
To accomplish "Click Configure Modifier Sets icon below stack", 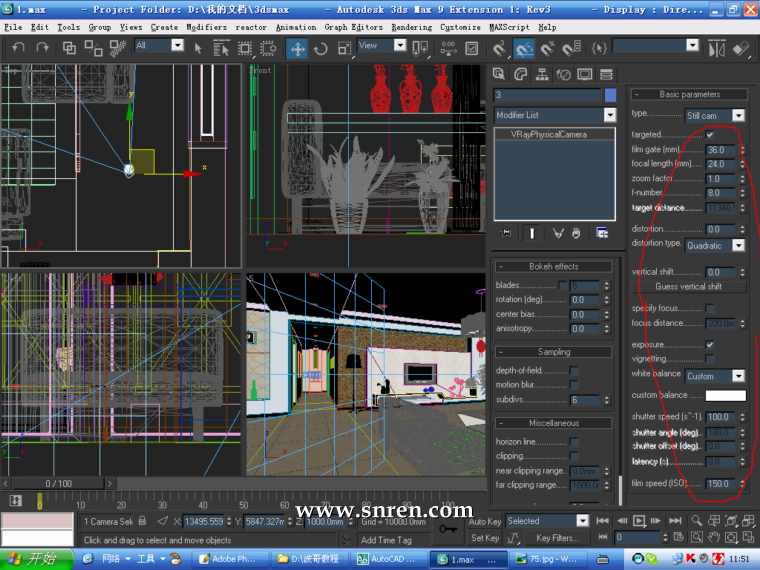I will click(602, 233).
